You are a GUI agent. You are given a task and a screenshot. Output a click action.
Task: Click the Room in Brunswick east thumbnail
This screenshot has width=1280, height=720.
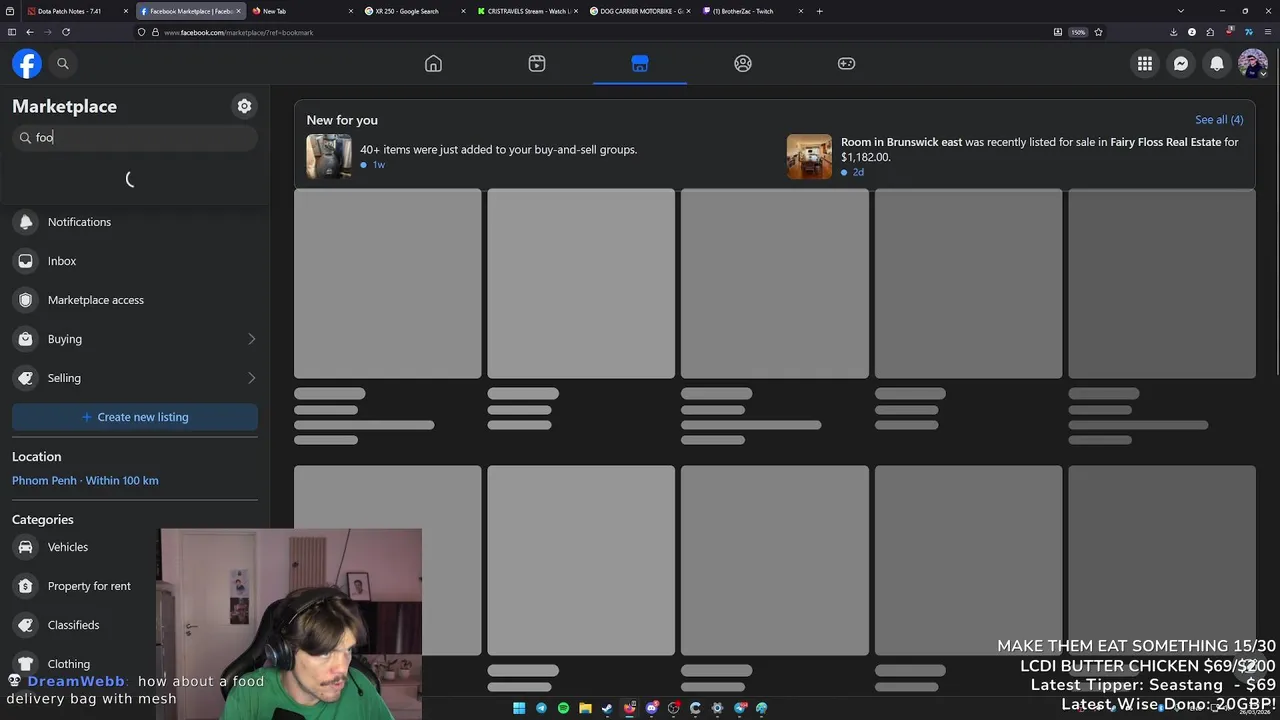coord(809,157)
